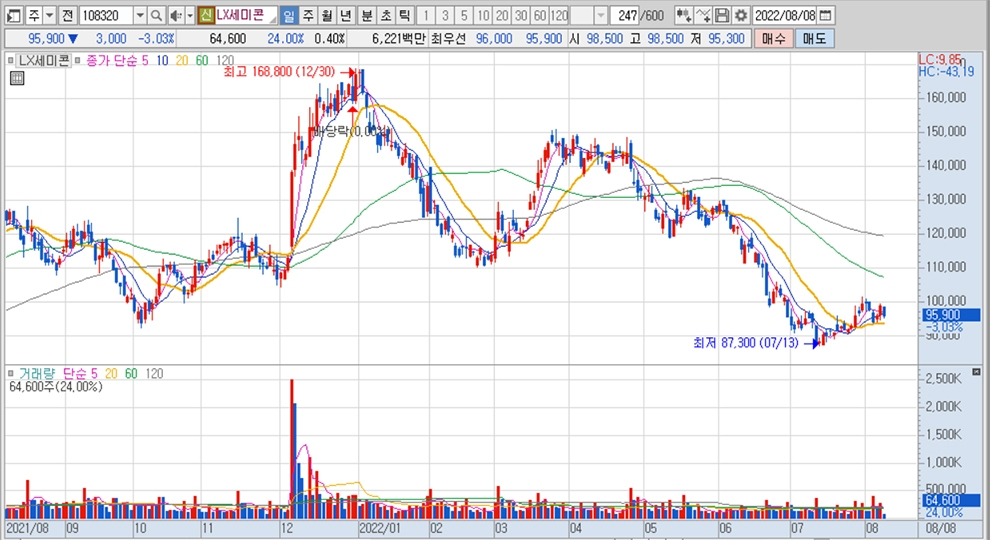The width and height of the screenshot is (990, 540).
Task: Click the 매수 buy button
Action: coord(773,39)
